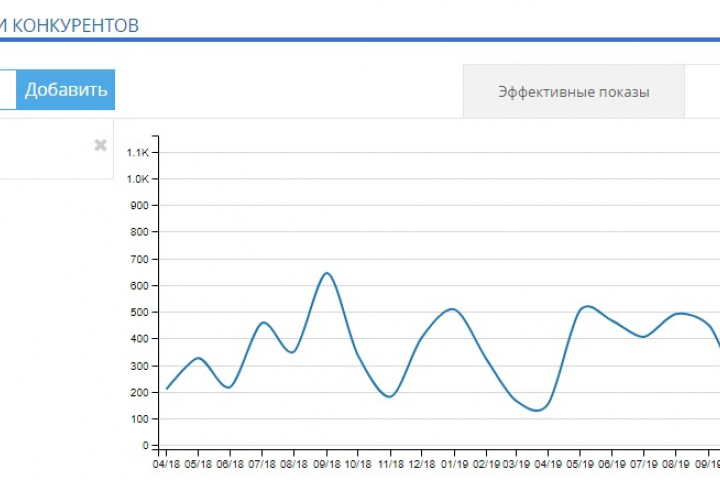Screen dimensions: 720x480
Task: Select the 05/19 x-axis label
Action: pos(579,464)
